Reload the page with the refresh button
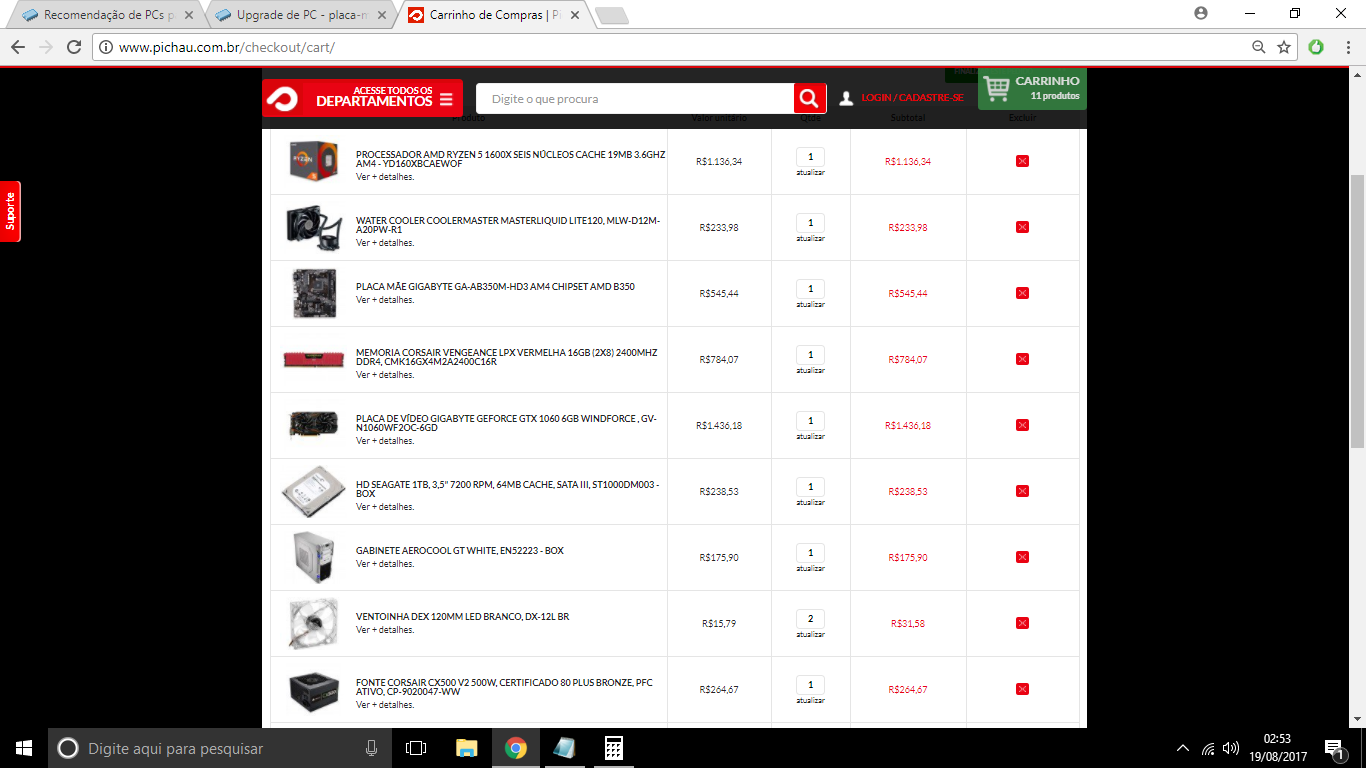Image resolution: width=1366 pixels, height=768 pixels. click(x=73, y=47)
